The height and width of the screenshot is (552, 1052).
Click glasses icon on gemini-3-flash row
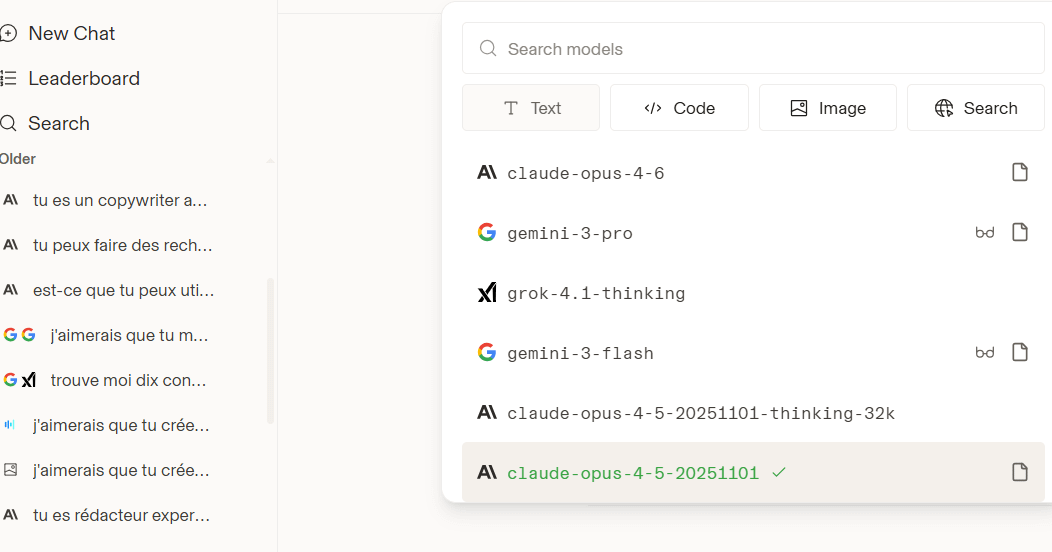985,353
